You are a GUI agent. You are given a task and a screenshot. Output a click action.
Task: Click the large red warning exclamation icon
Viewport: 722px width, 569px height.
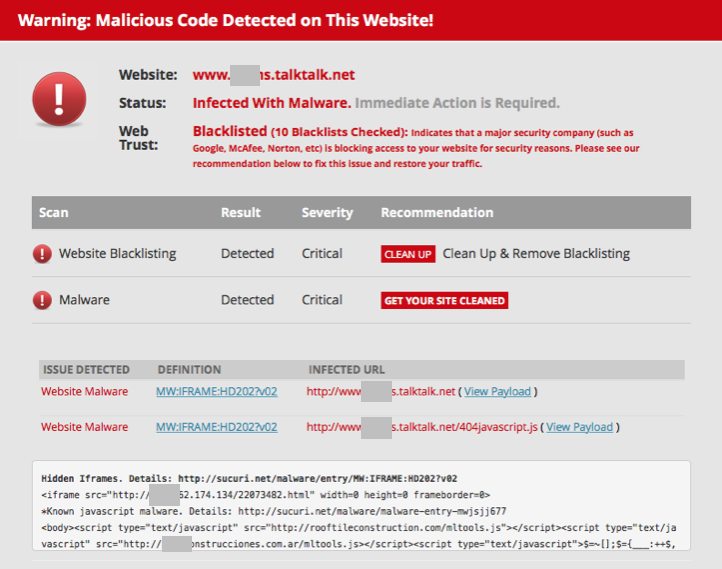[59, 99]
